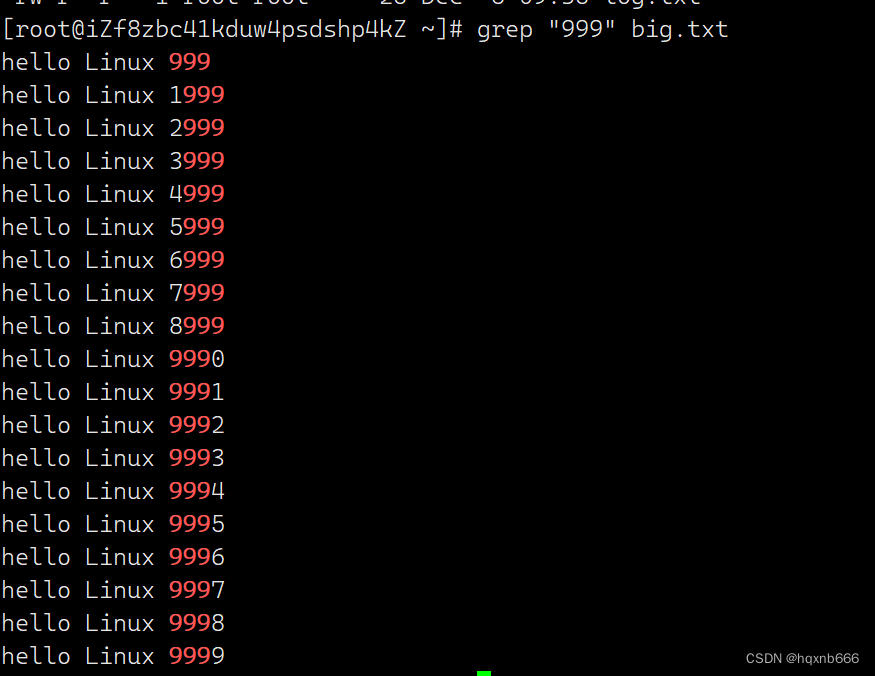The height and width of the screenshot is (676, 875).
Task: Select the line hello Linux 5999
Action: pos(113,227)
